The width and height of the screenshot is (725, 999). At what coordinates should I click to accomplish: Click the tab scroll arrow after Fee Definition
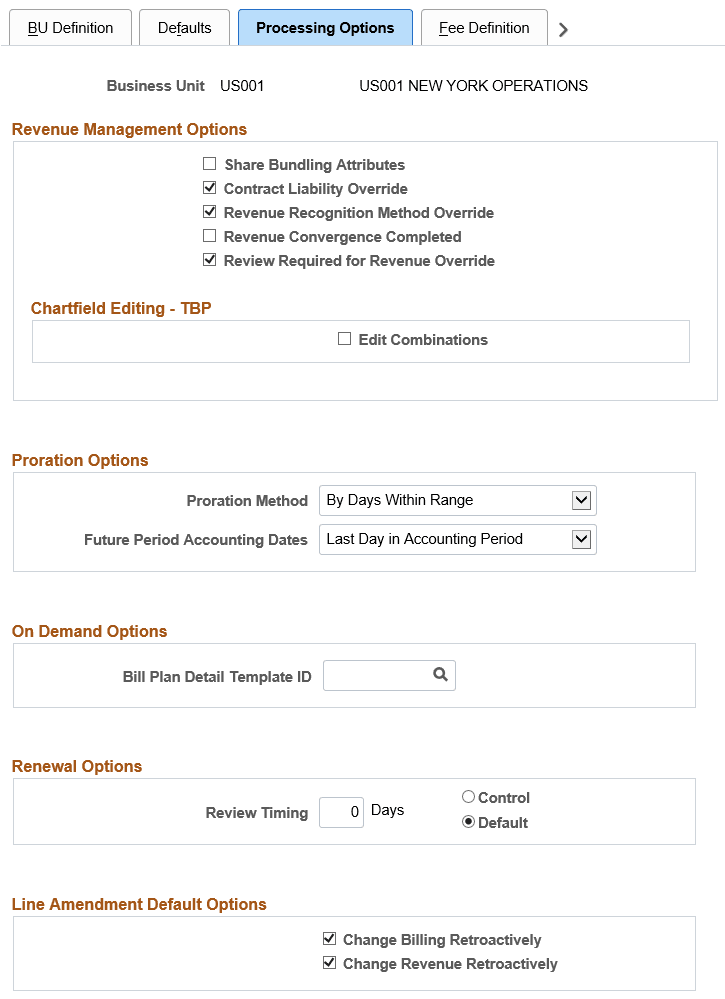(x=562, y=29)
